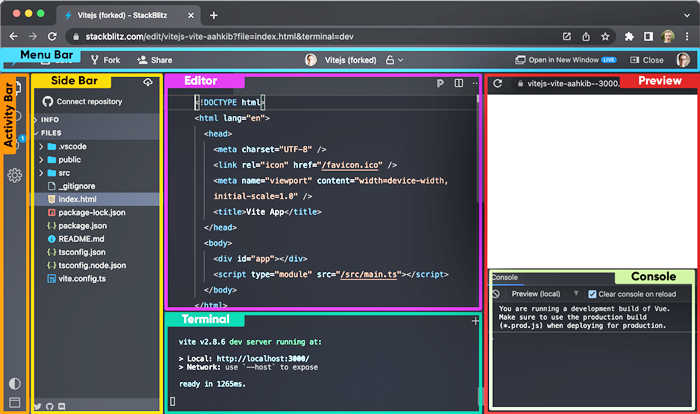The image size is (700, 414).
Task: Open browser Extensions puzzle icon
Action: [629, 37]
